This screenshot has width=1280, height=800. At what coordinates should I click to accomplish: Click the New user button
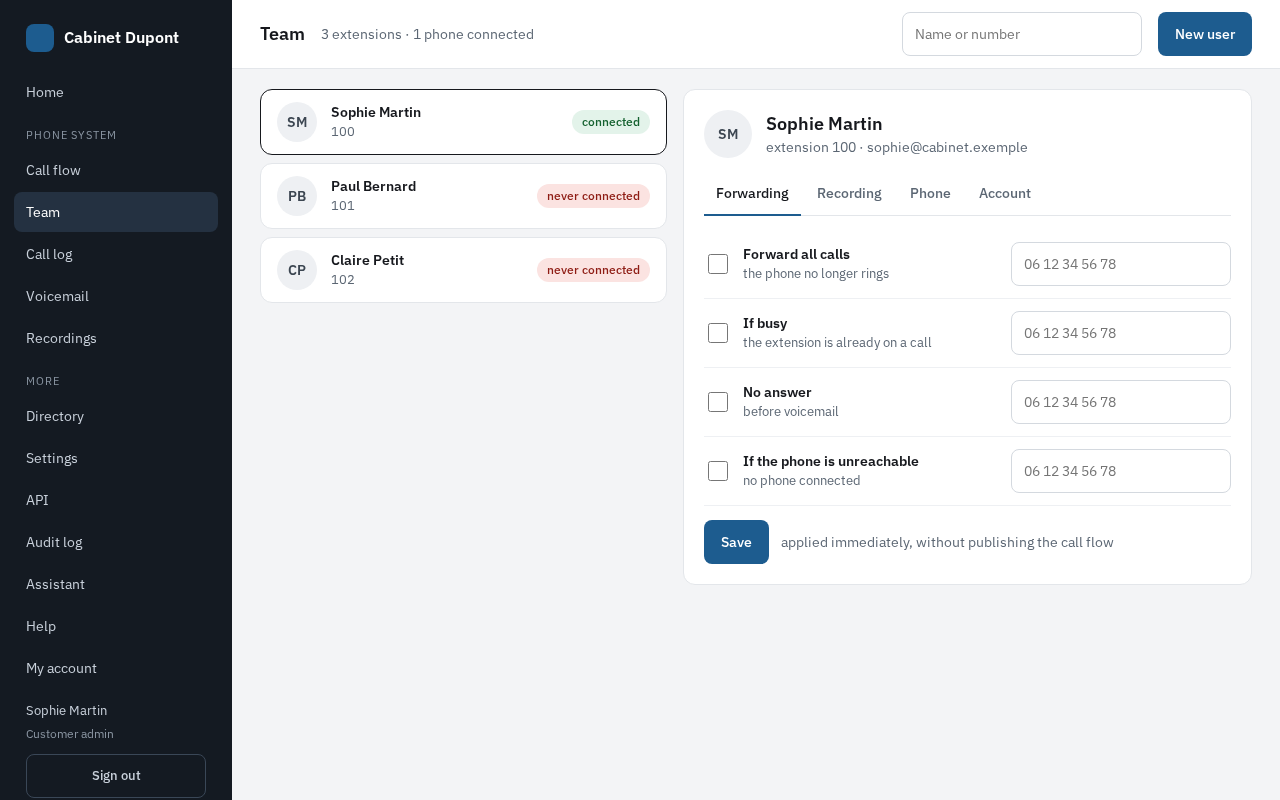[1205, 34]
